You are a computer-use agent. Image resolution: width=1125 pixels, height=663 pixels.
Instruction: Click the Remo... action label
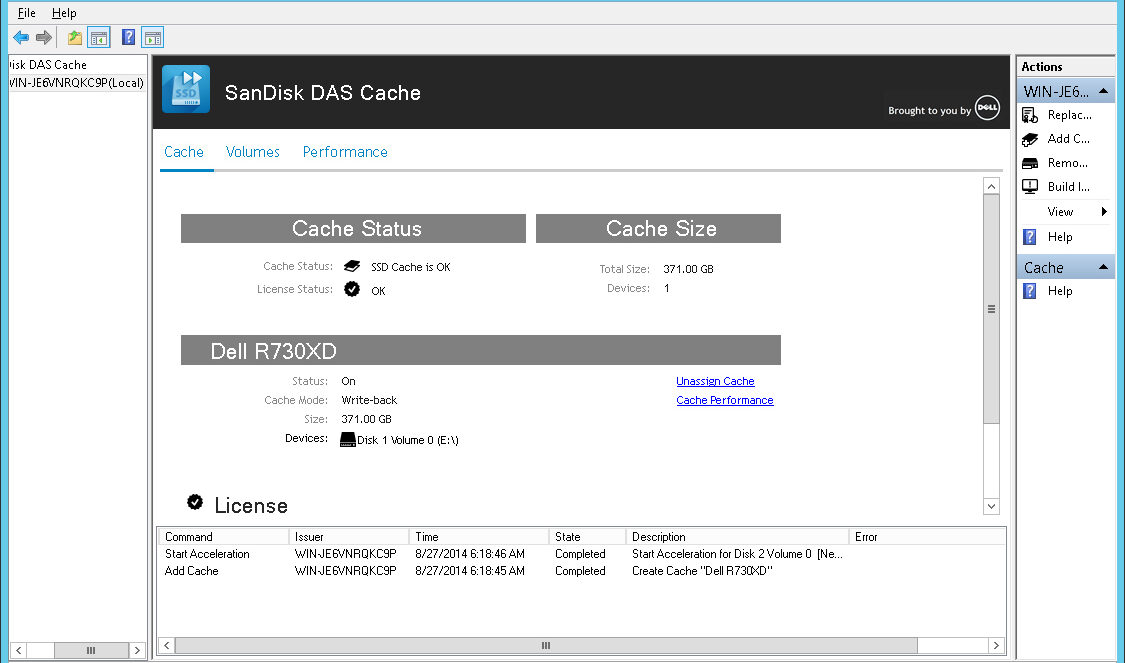(x=1068, y=163)
